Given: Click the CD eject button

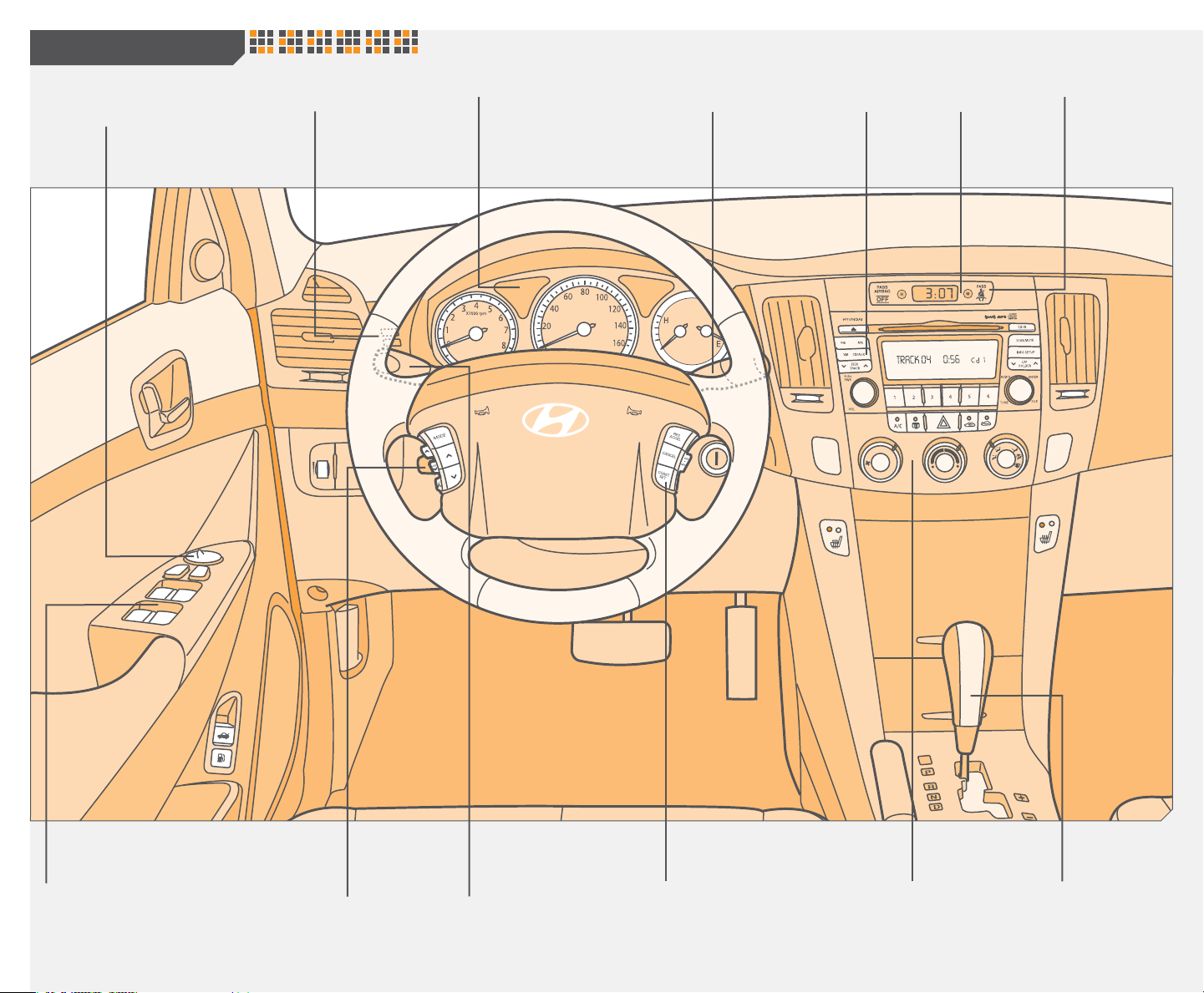Looking at the screenshot, I should point(851,331).
